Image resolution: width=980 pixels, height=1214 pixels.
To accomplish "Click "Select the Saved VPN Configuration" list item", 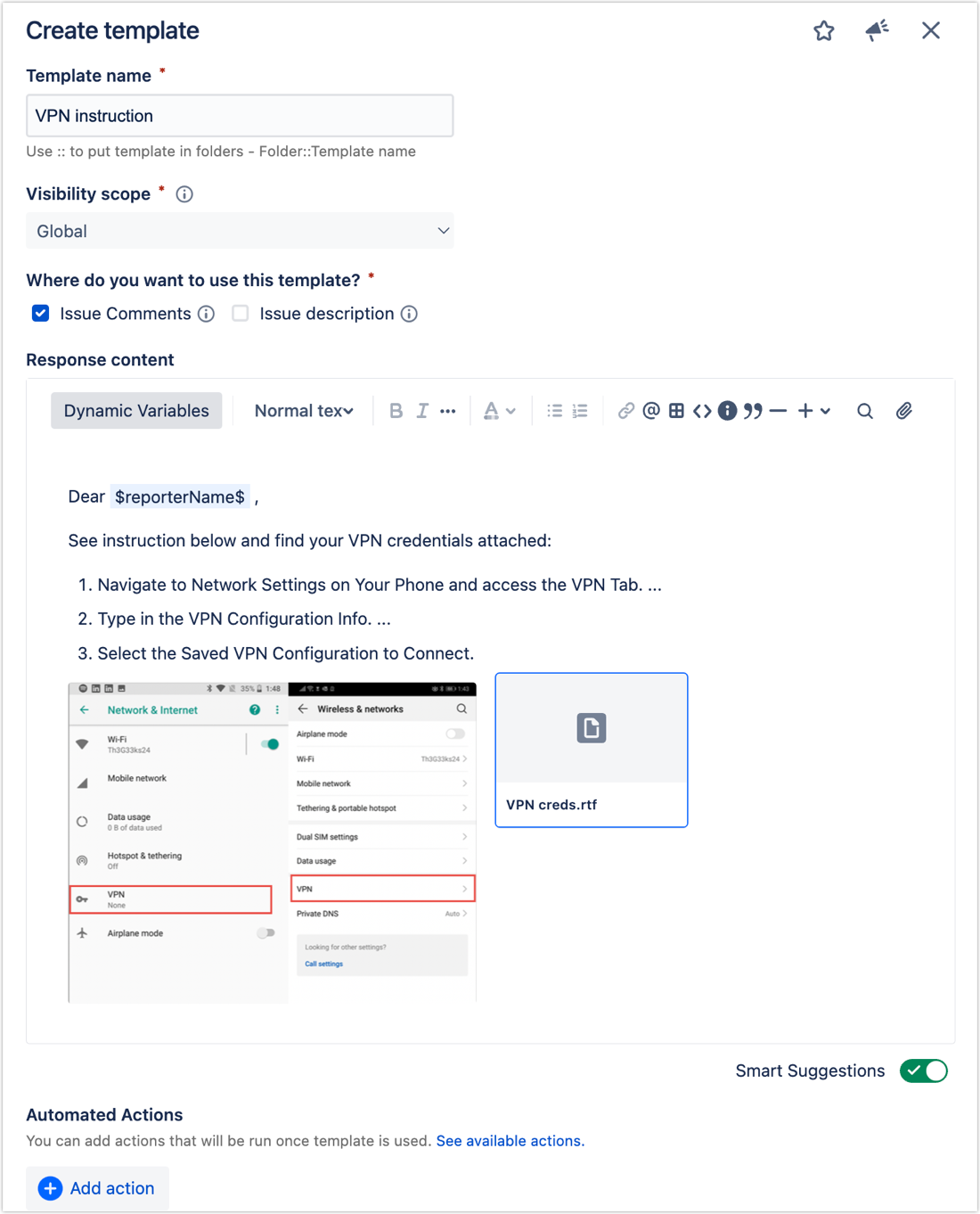I will coord(285,653).
